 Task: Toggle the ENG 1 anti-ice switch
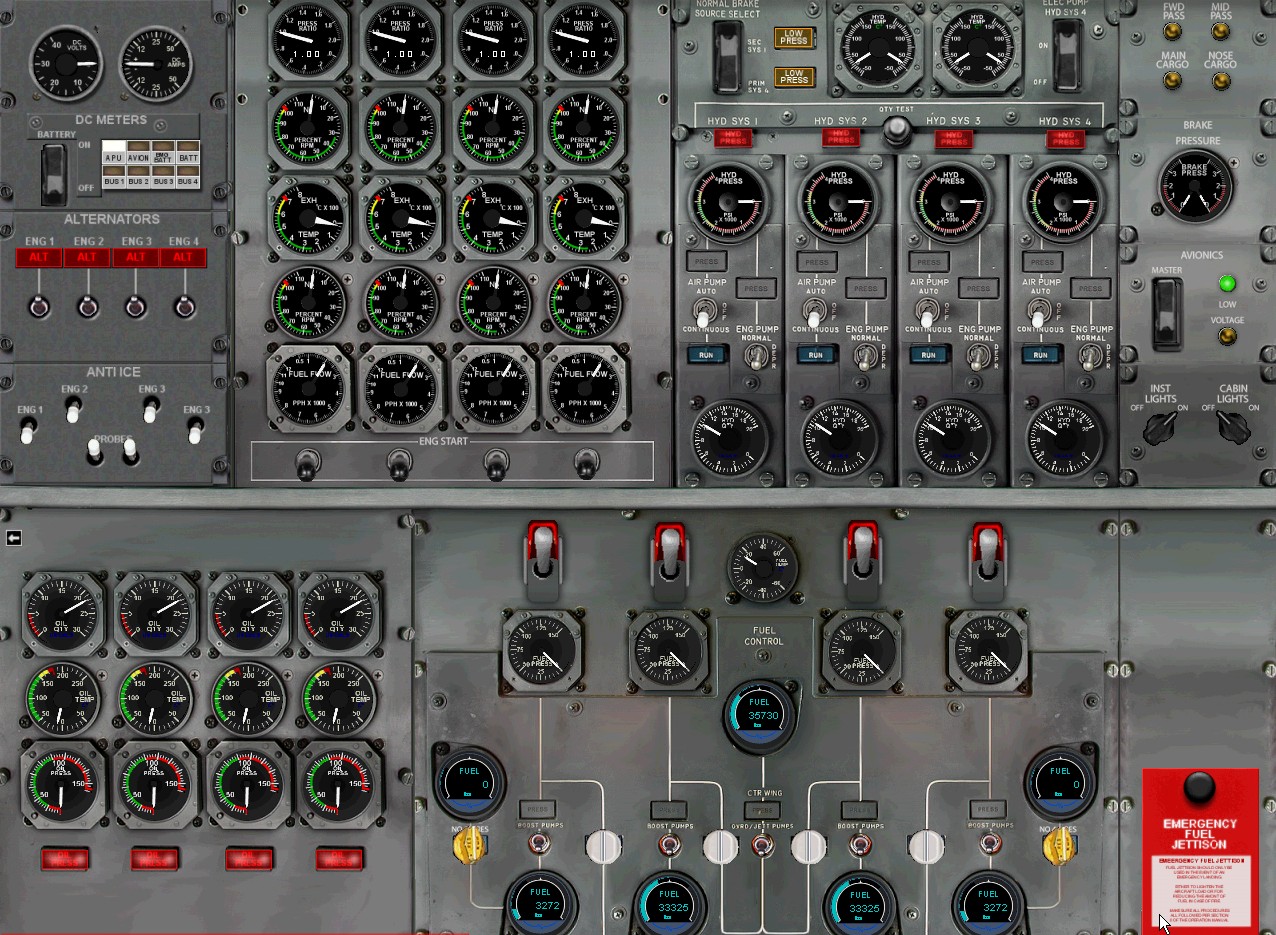tap(29, 431)
